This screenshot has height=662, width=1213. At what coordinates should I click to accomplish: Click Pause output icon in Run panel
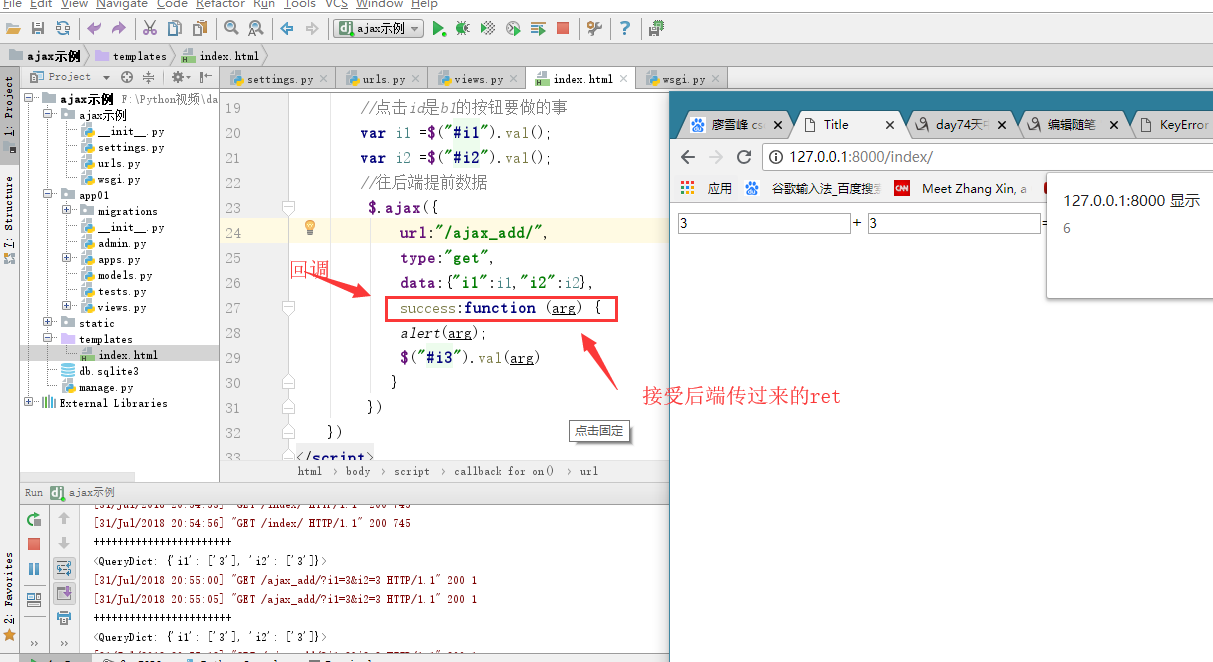34,569
